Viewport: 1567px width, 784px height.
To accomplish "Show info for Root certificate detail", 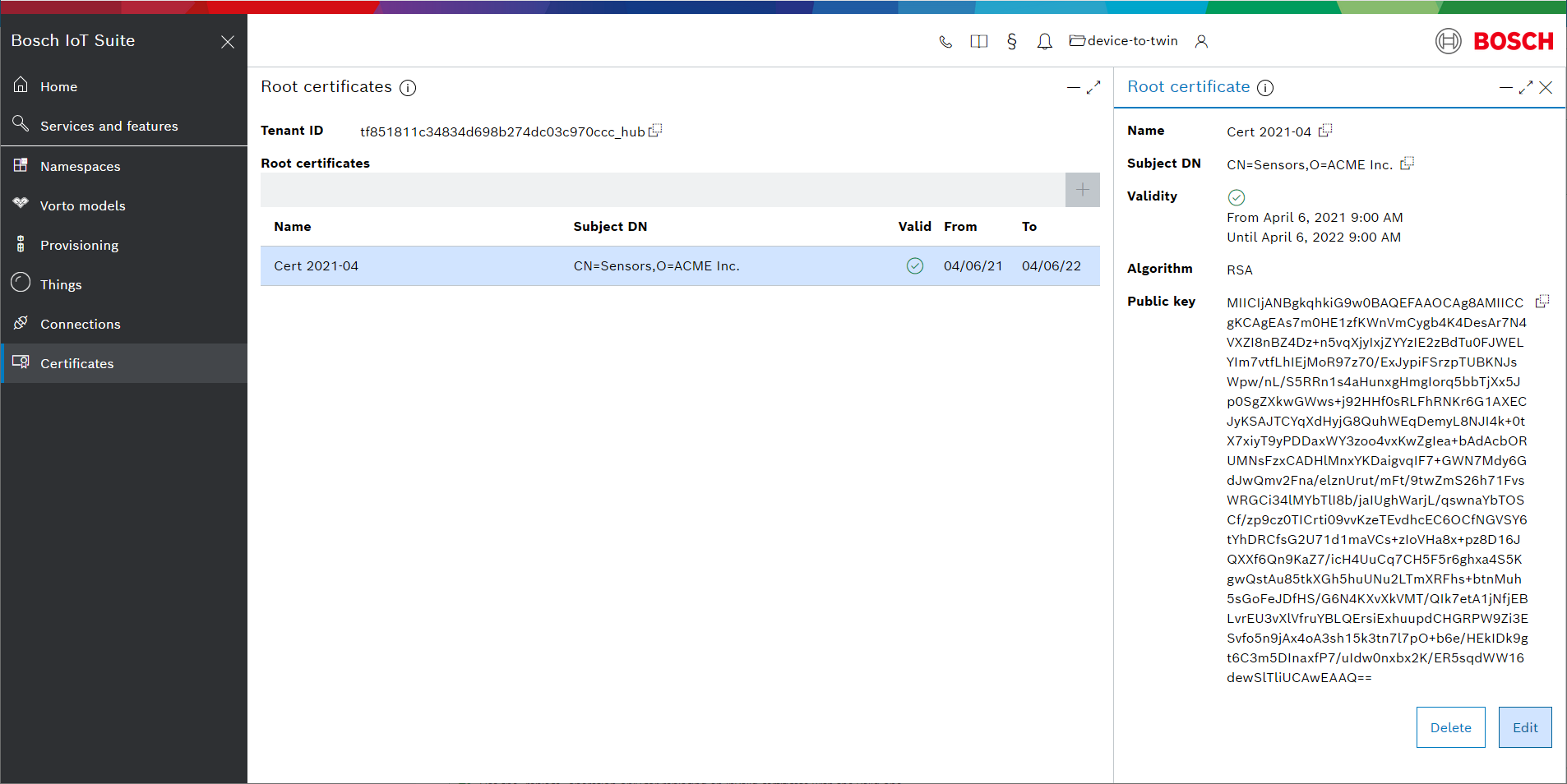I will [1265, 88].
